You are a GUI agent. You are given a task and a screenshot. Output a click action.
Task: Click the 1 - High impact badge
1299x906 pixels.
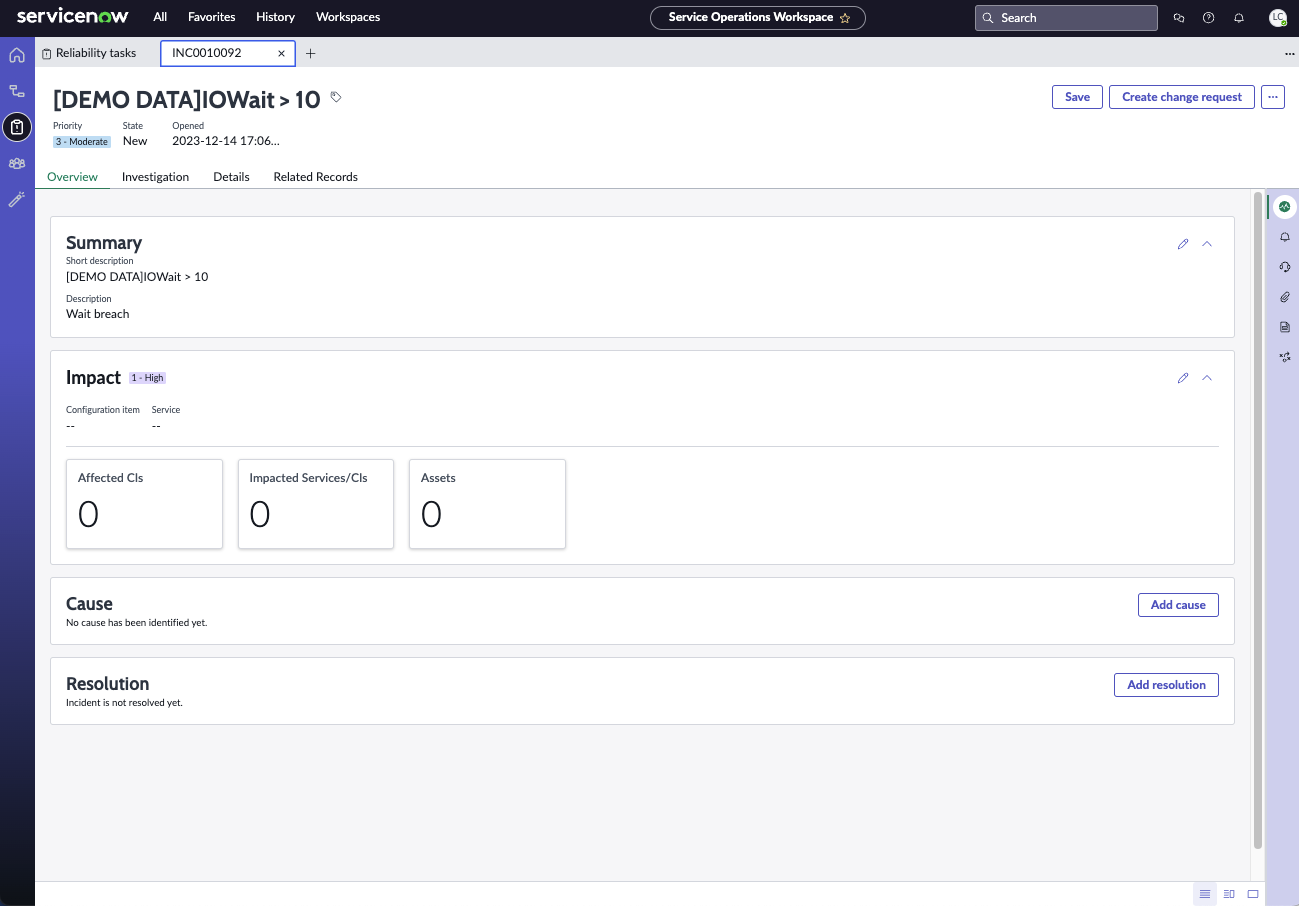click(x=147, y=378)
